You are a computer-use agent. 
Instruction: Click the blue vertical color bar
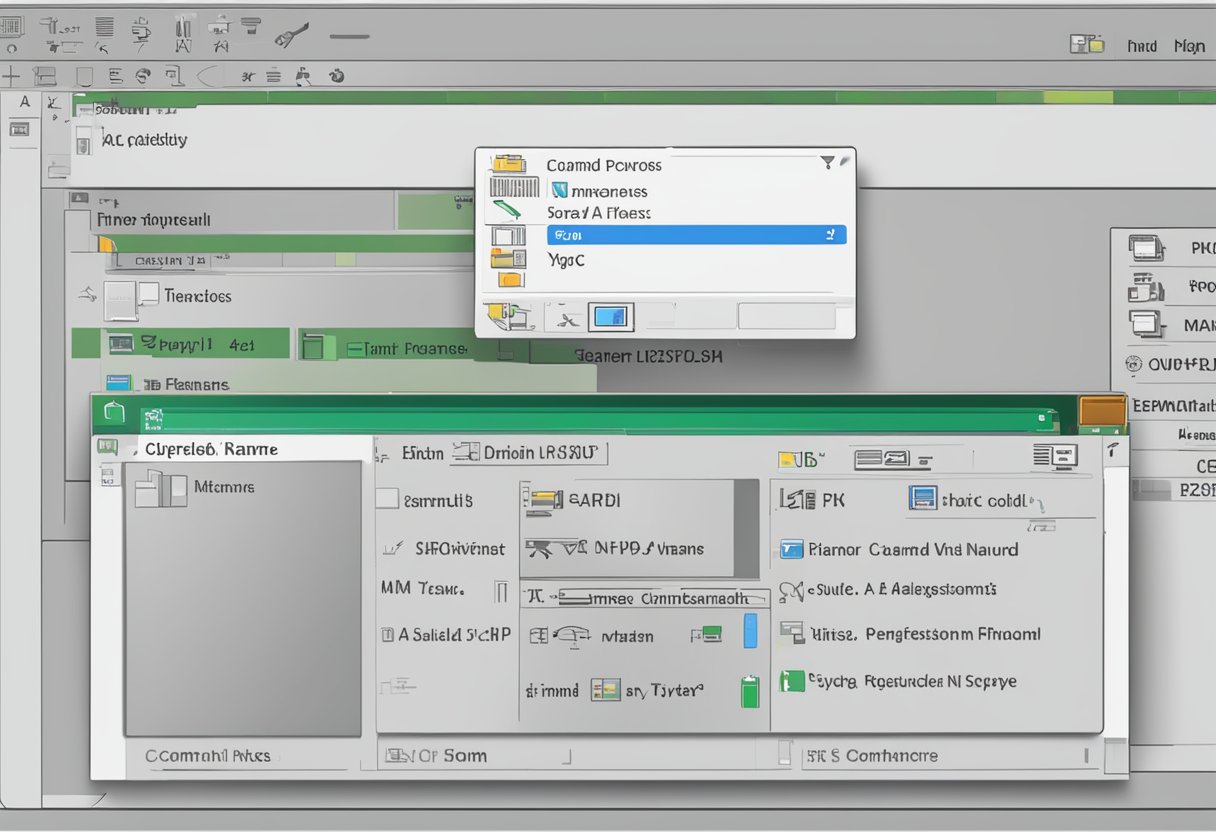click(x=750, y=631)
